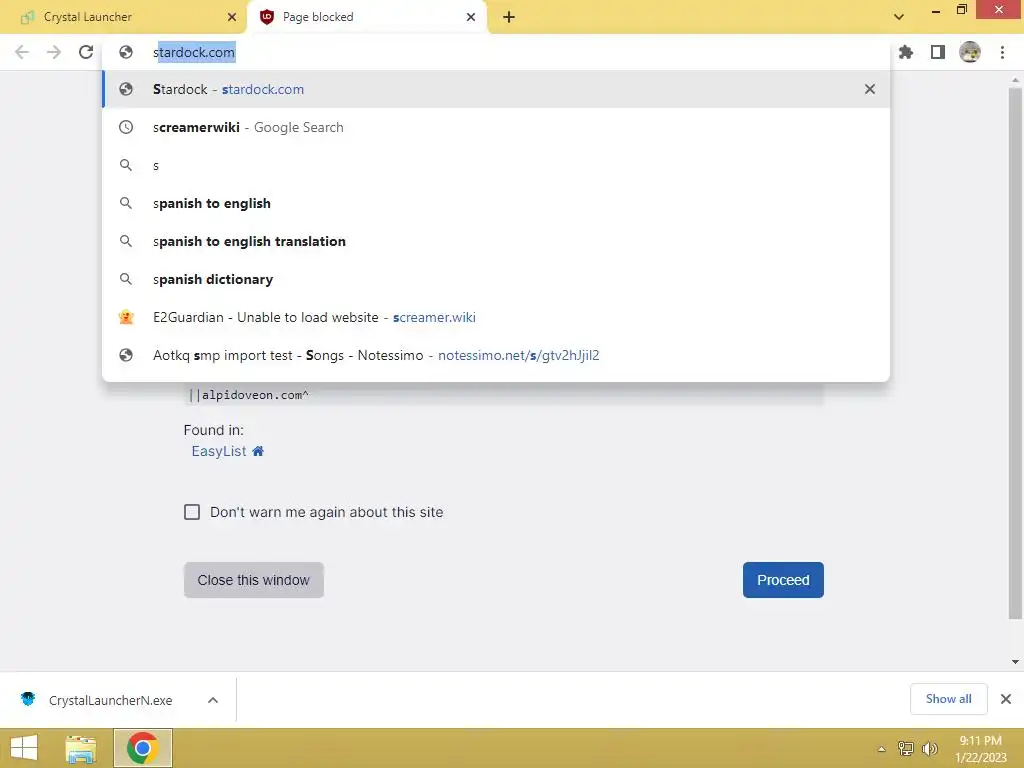
Task: Close the Crystal Launcher tab
Action: pyautogui.click(x=232, y=17)
